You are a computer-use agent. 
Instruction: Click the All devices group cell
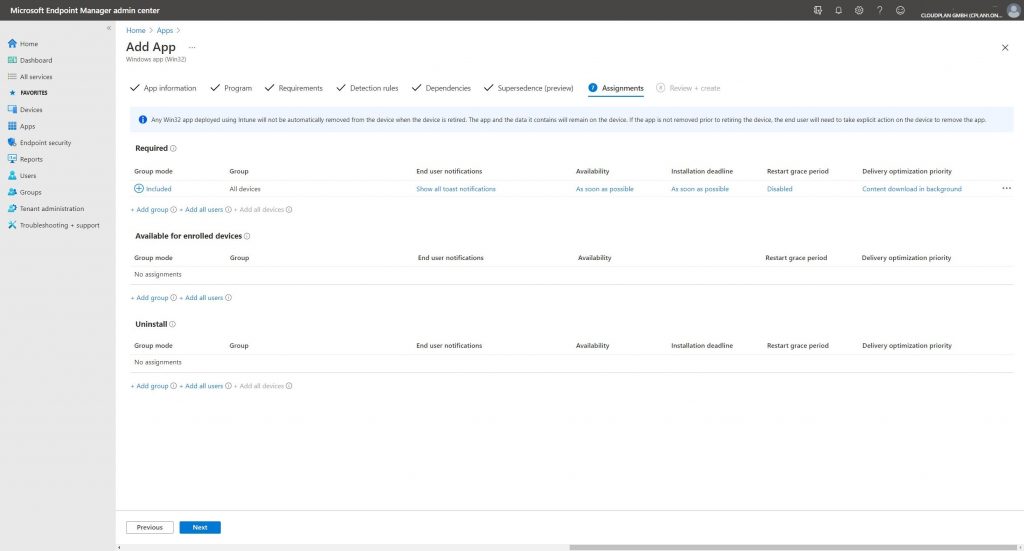[x=245, y=189]
